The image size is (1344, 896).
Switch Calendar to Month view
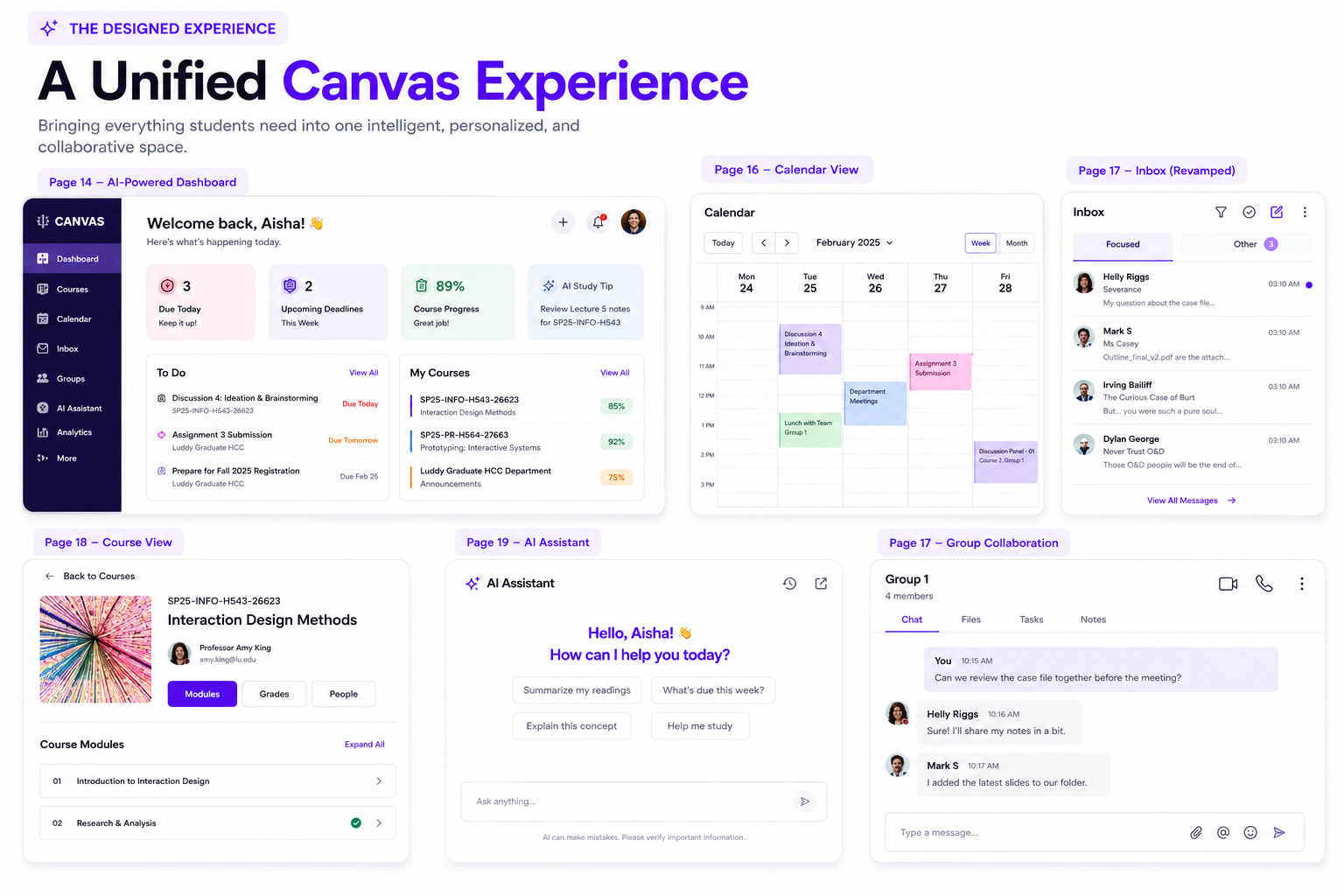[x=1017, y=243]
